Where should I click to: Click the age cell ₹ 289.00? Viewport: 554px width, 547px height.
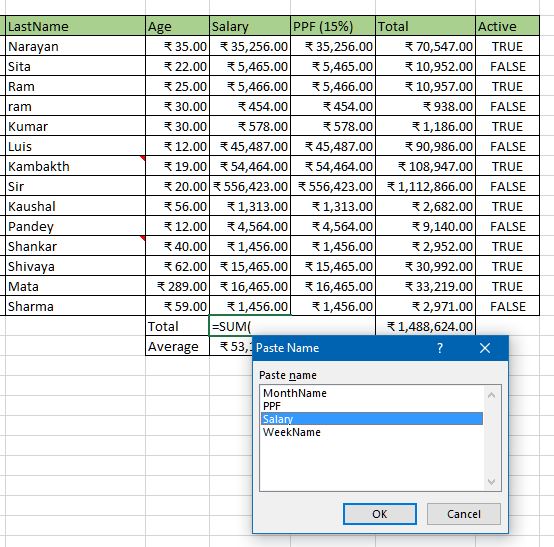[177, 286]
